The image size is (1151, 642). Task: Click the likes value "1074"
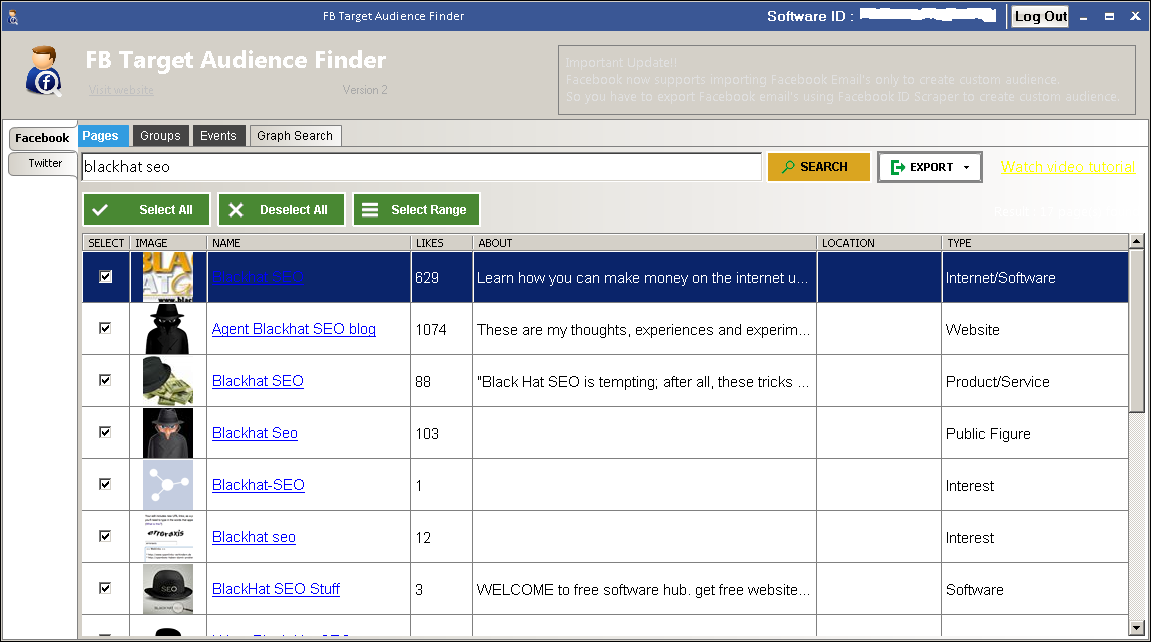(x=431, y=330)
